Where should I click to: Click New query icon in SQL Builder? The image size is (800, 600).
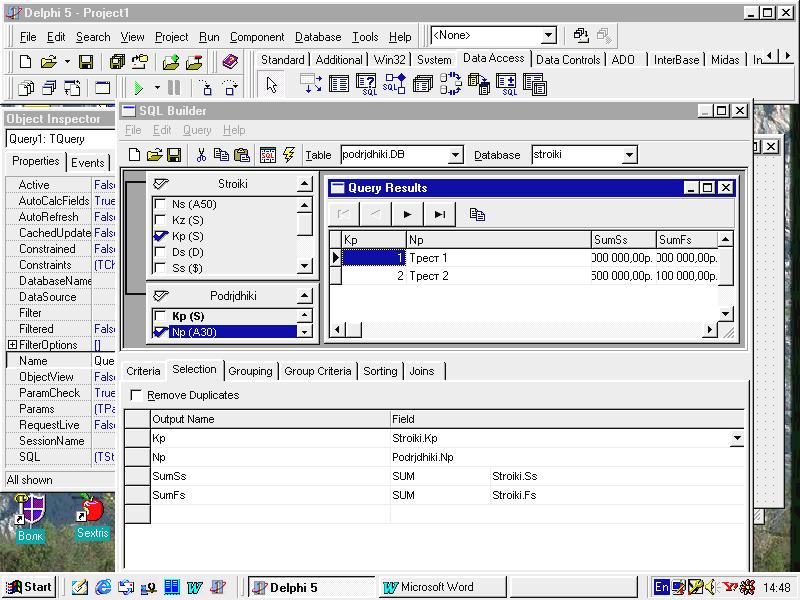tap(134, 155)
